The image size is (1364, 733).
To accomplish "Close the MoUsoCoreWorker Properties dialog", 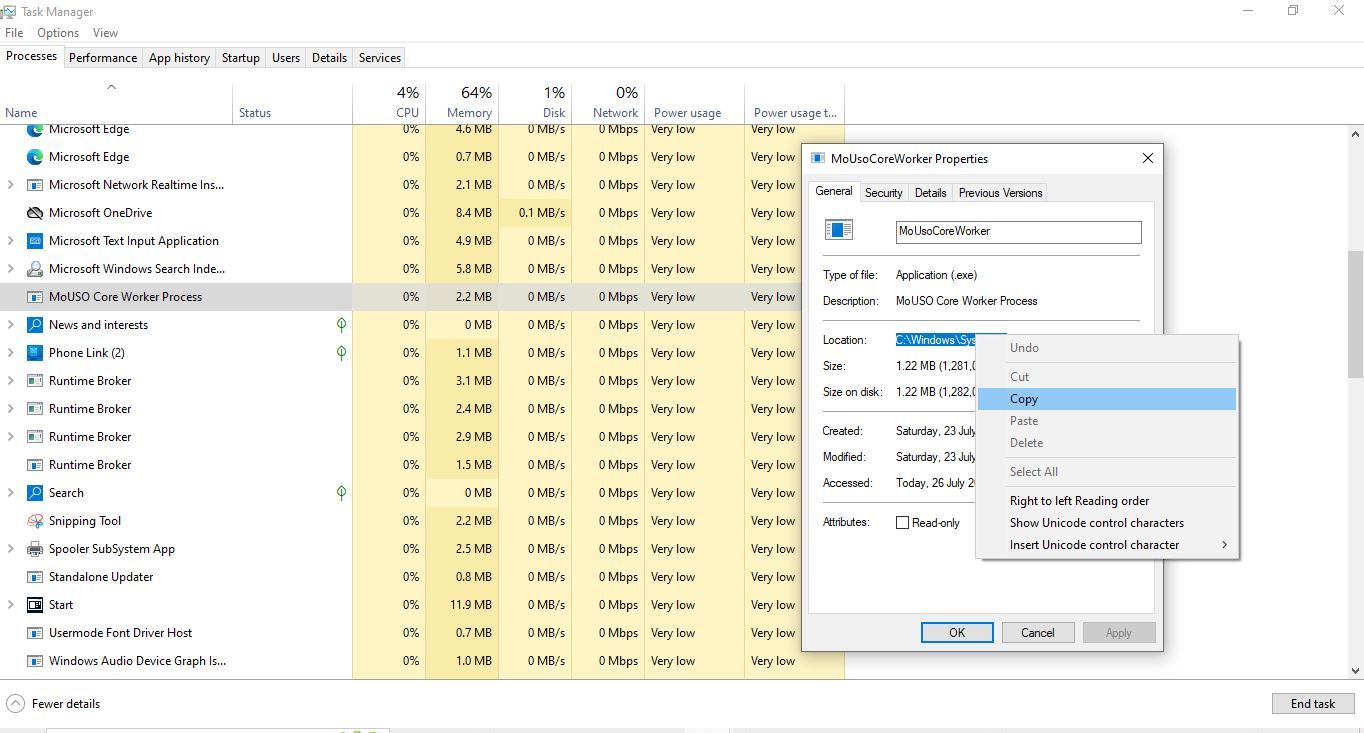I will pos(1148,158).
